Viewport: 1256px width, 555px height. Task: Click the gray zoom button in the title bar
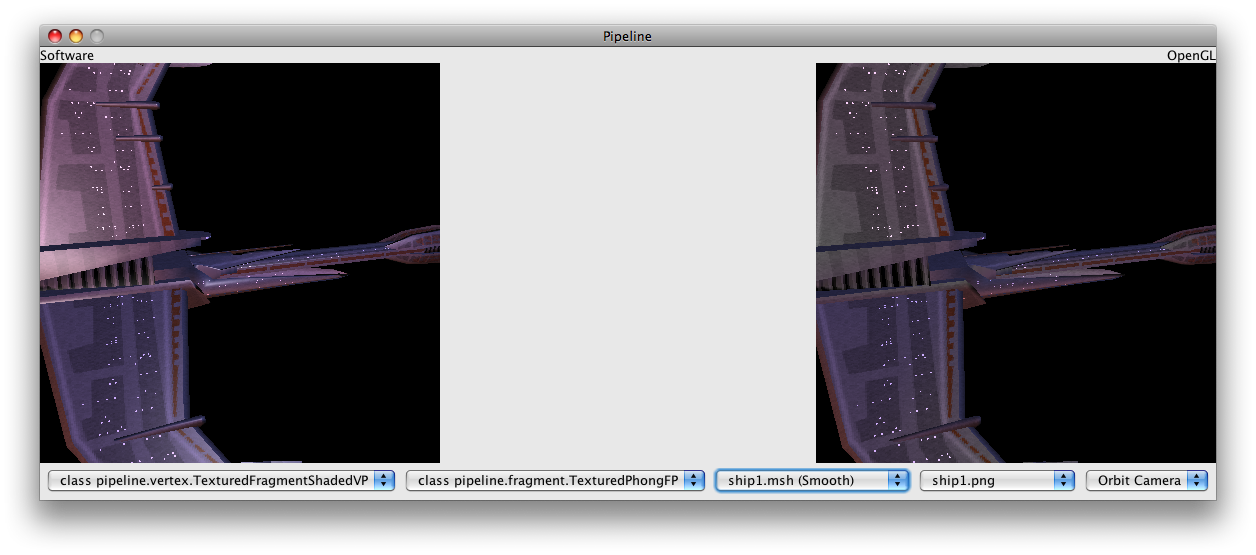(x=97, y=36)
